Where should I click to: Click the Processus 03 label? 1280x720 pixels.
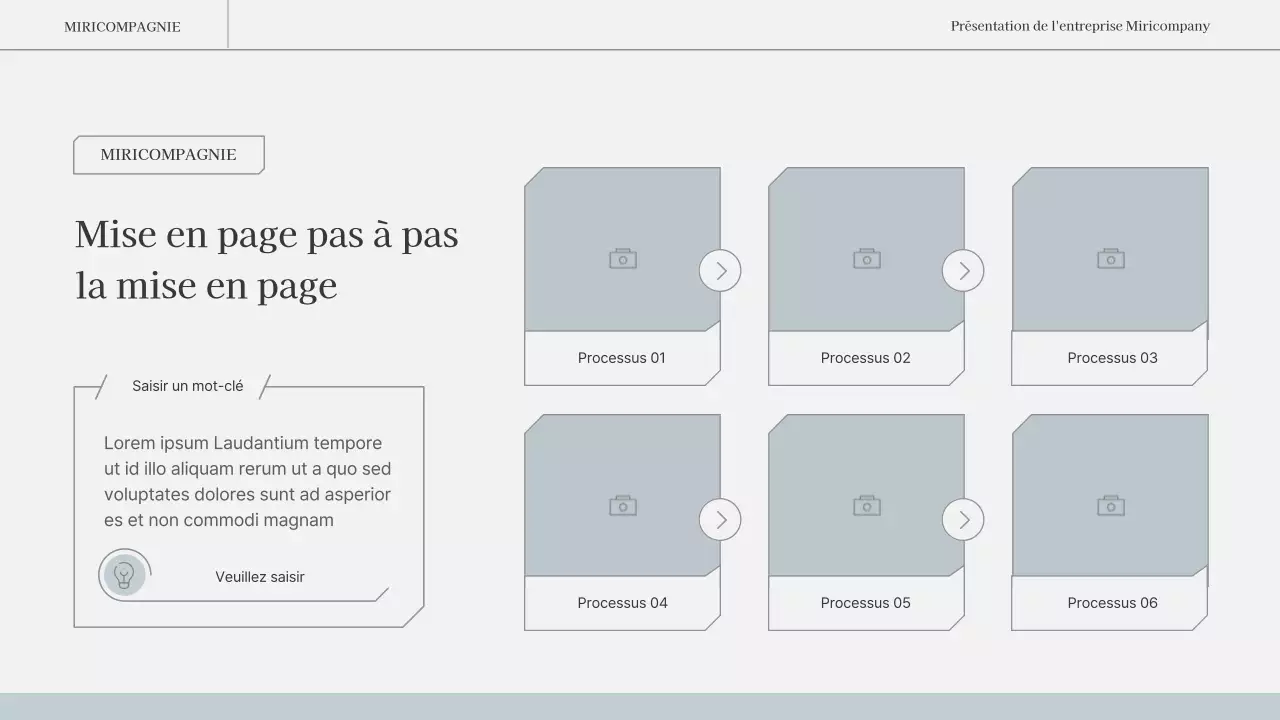coord(1111,357)
